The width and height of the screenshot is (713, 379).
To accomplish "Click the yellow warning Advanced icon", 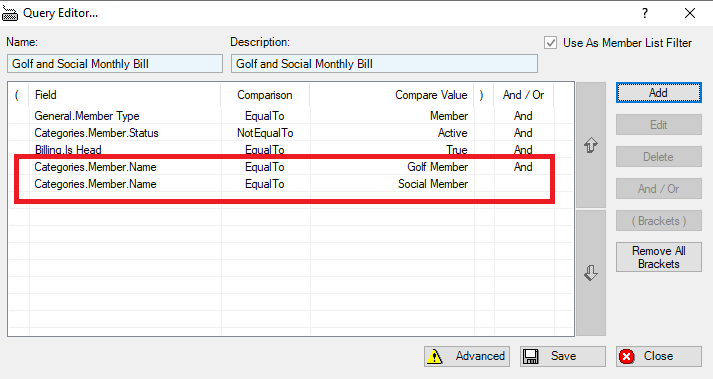I will pos(435,356).
